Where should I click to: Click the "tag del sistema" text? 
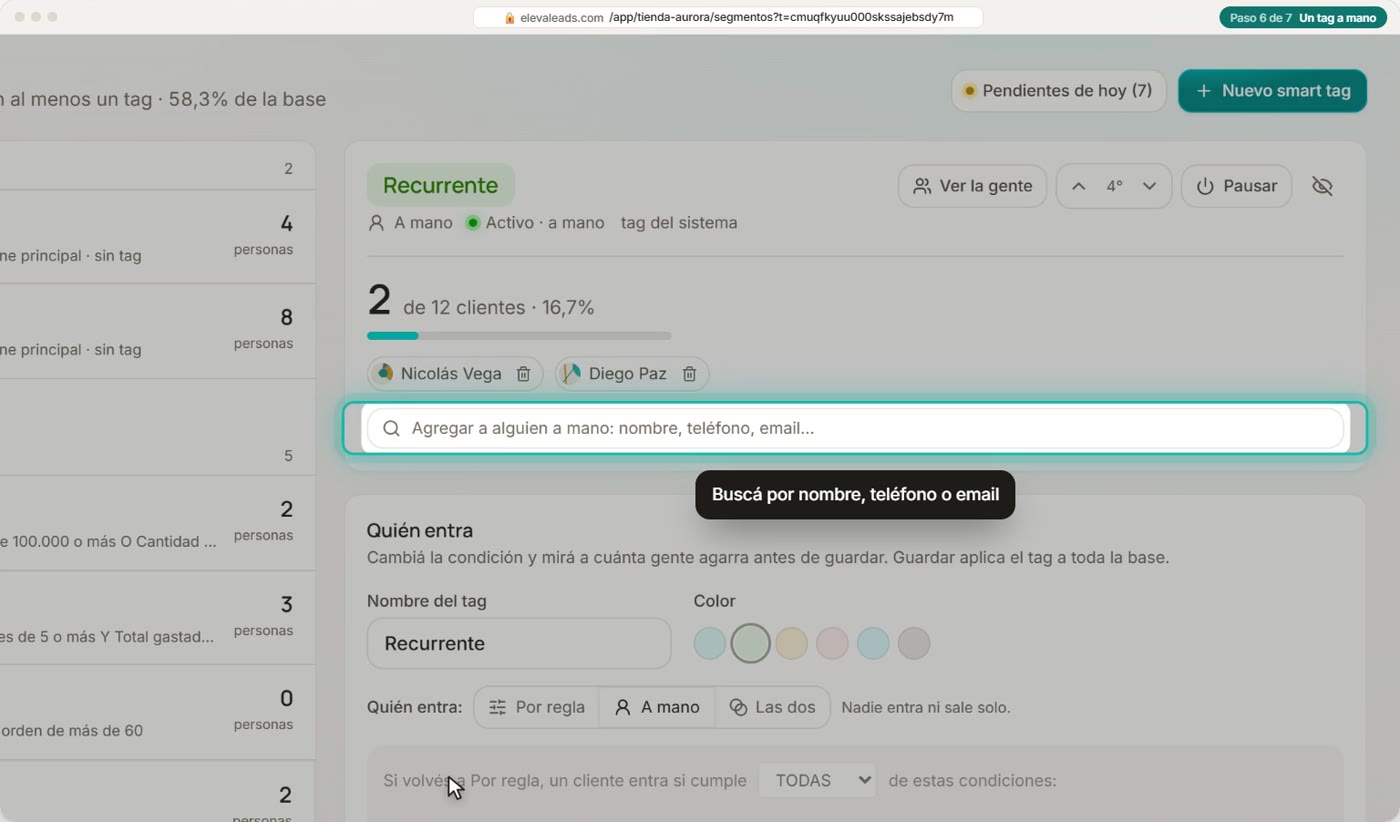point(679,223)
